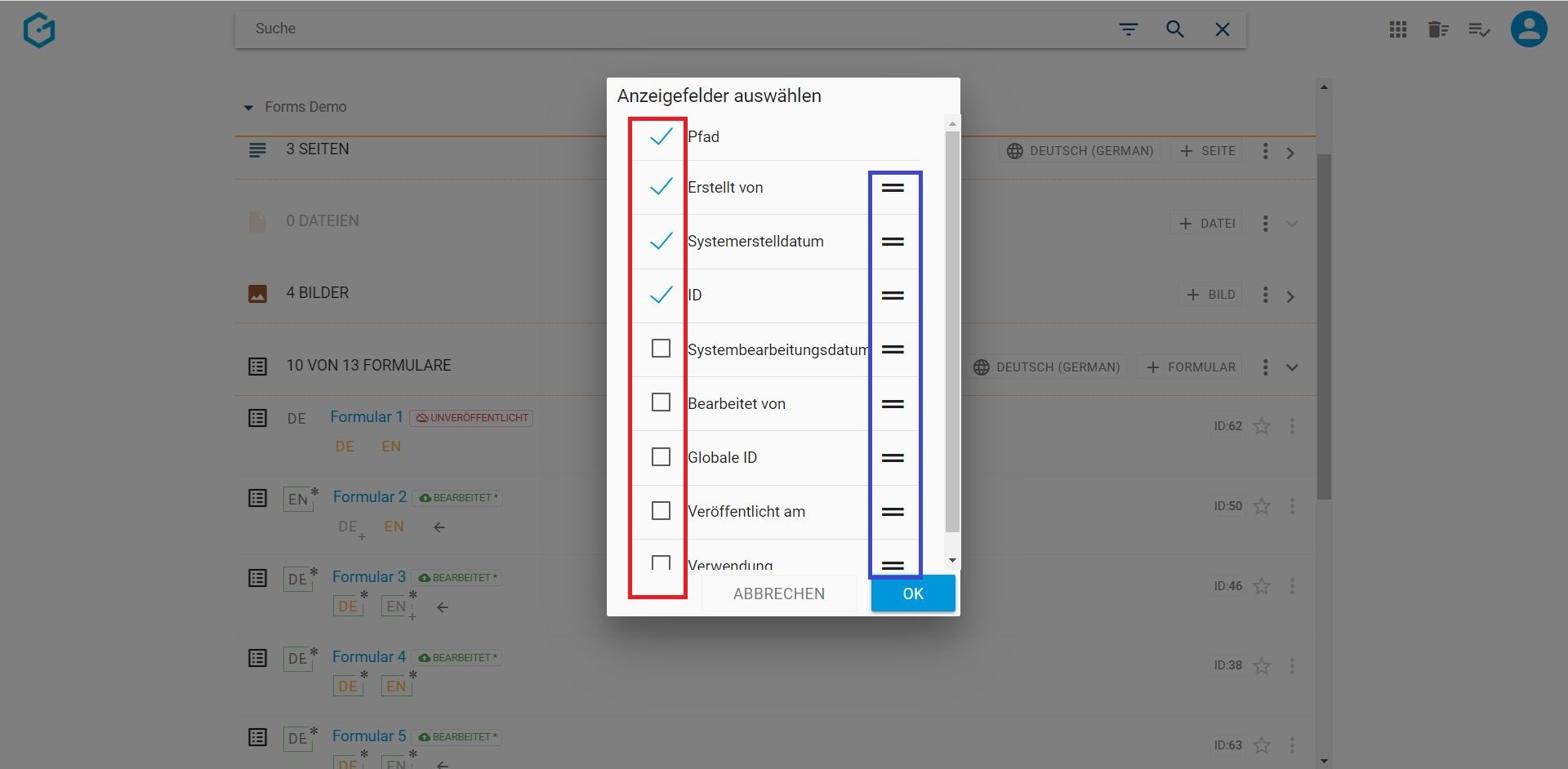Click the UNVERÖFFENTLICHT status badge
Image resolution: width=1568 pixels, height=769 pixels.
click(471, 418)
